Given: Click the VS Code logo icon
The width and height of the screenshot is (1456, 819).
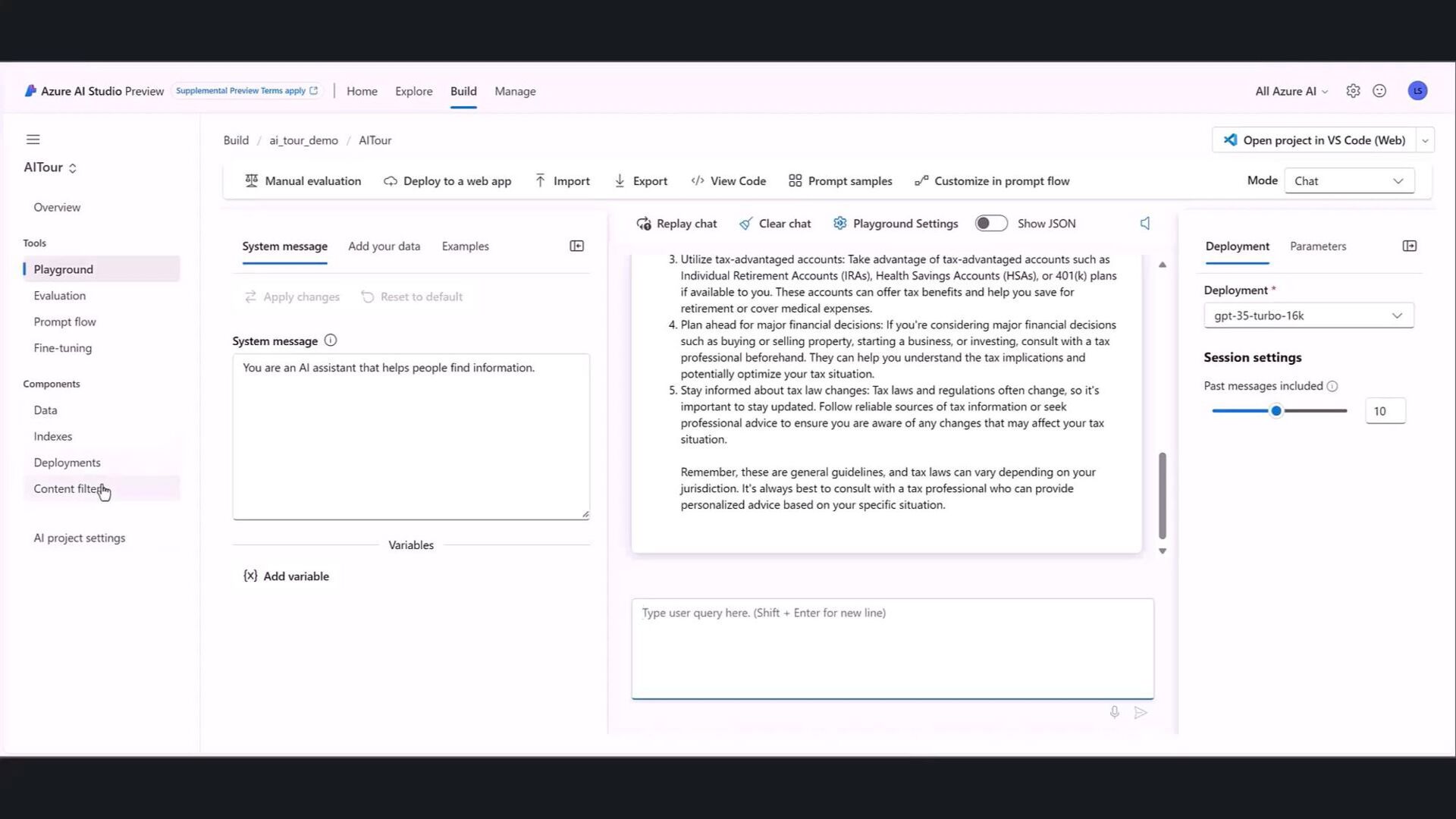Looking at the screenshot, I should coord(1230,140).
